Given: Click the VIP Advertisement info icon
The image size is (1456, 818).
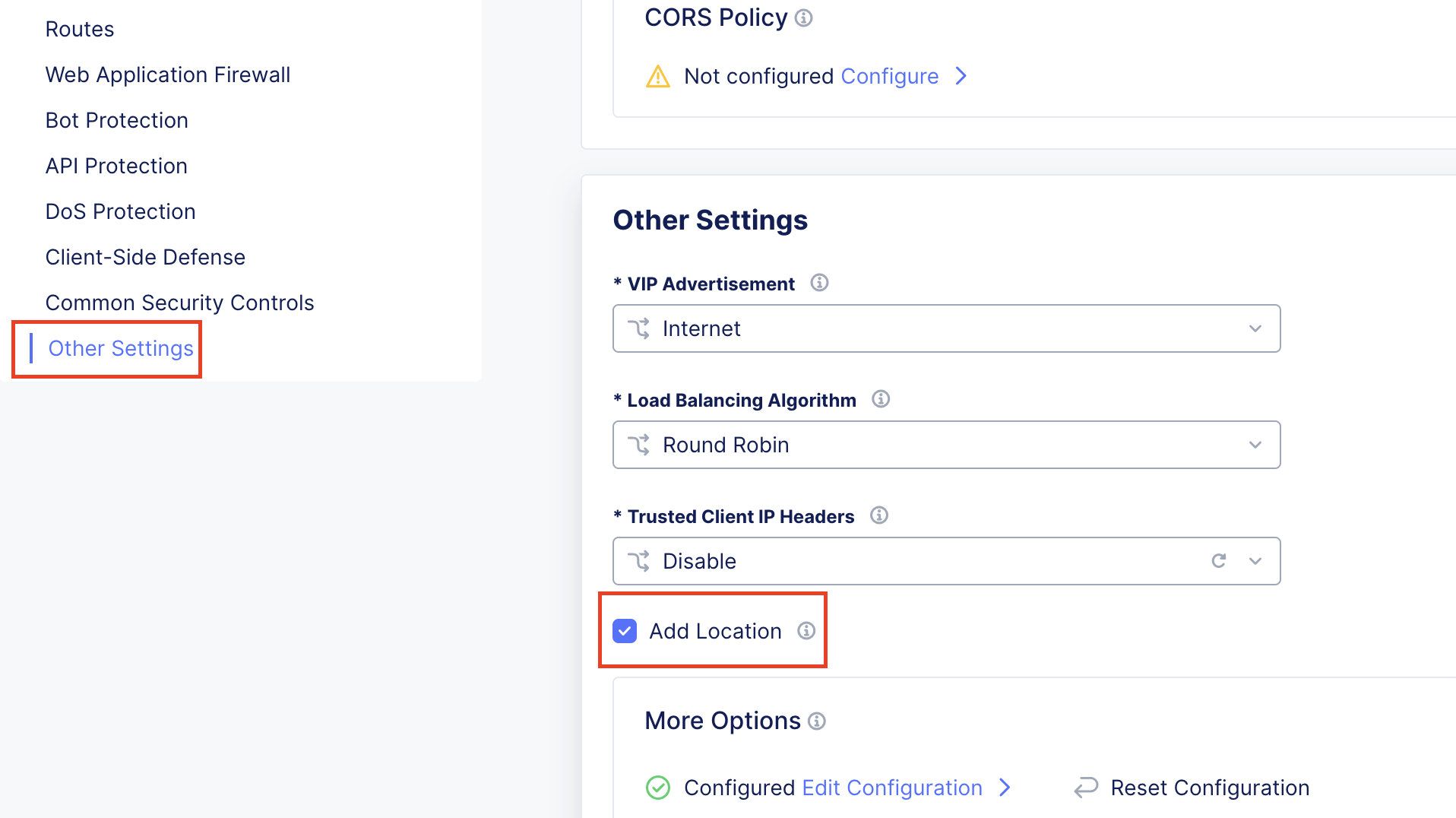Looking at the screenshot, I should click(x=819, y=283).
